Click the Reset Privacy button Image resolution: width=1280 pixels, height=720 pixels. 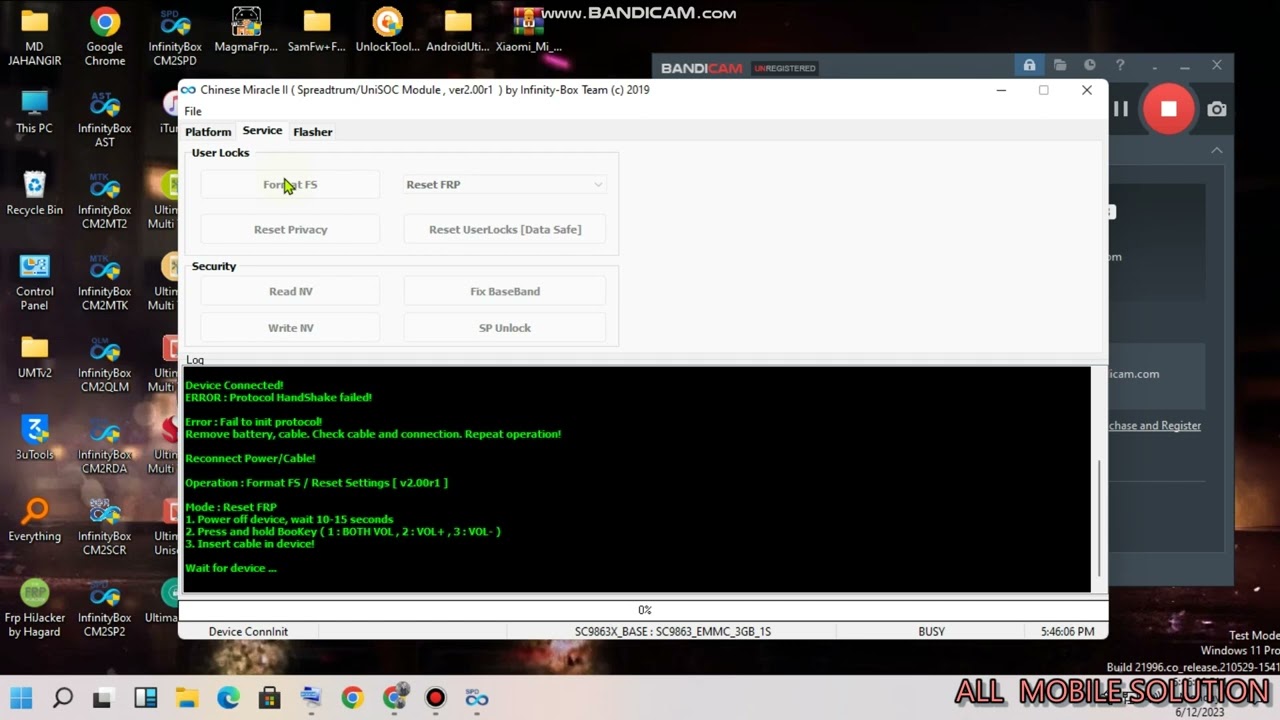coord(290,229)
